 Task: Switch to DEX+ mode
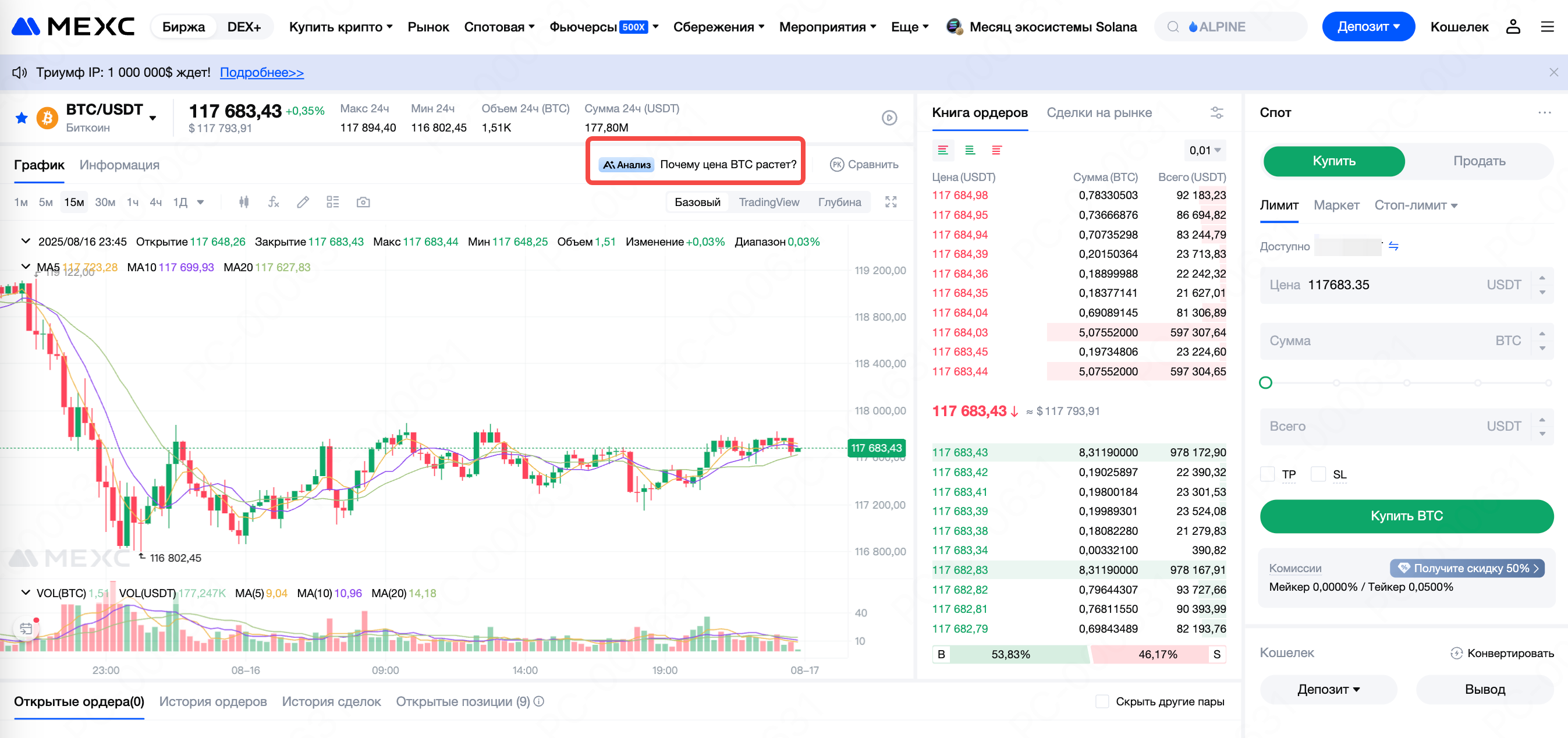tap(243, 27)
